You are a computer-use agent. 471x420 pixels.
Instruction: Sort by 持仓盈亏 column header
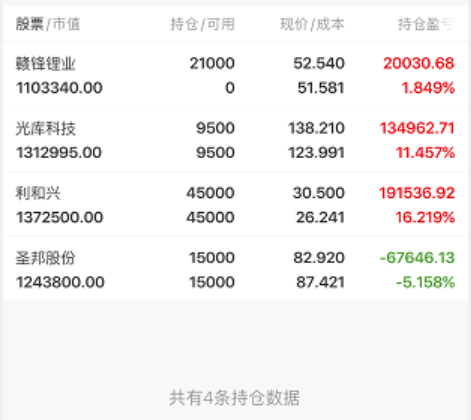click(x=426, y=24)
